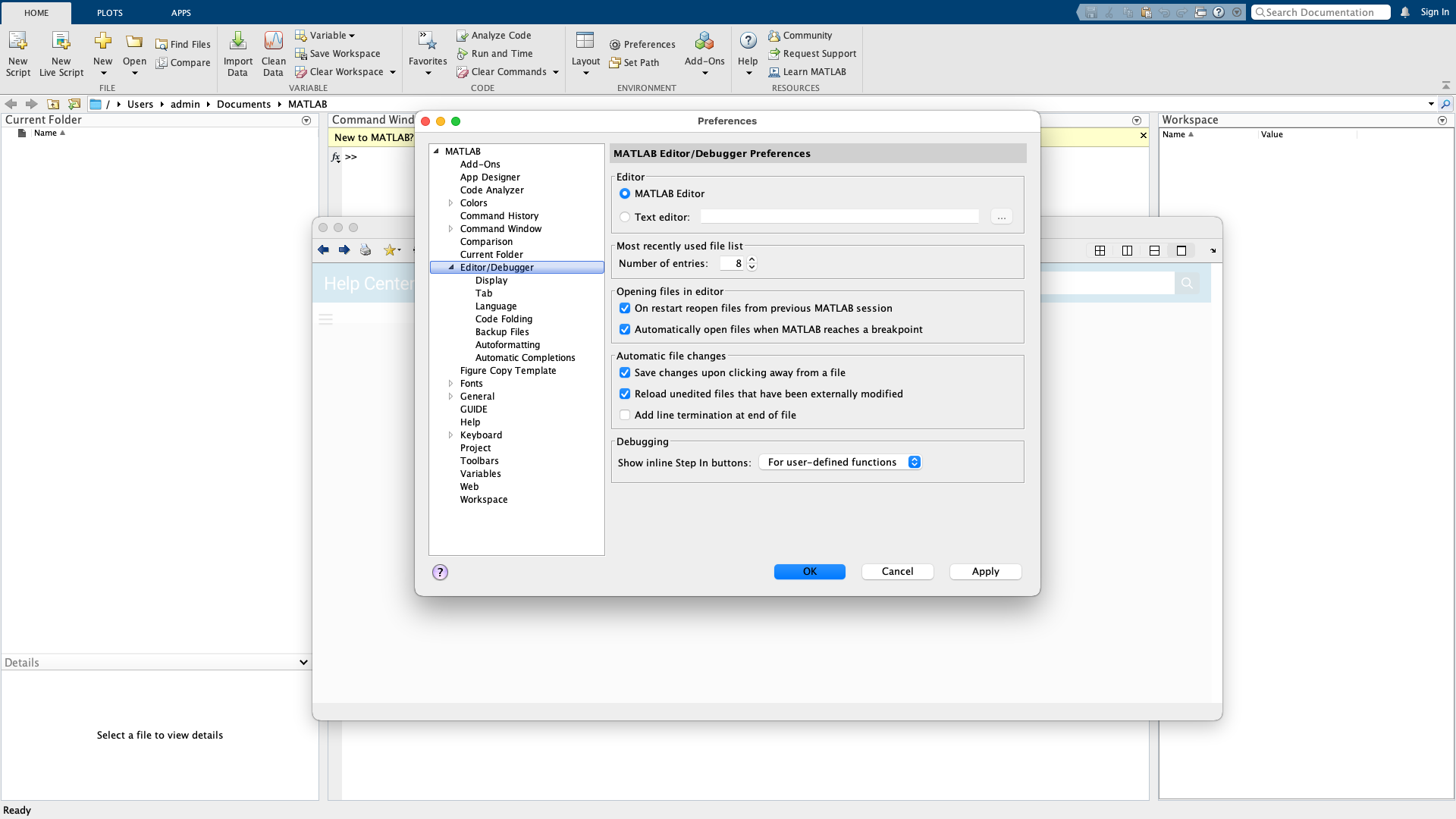Click Analyze Code in the toolstrip
1456x819 pixels.
[494, 36]
